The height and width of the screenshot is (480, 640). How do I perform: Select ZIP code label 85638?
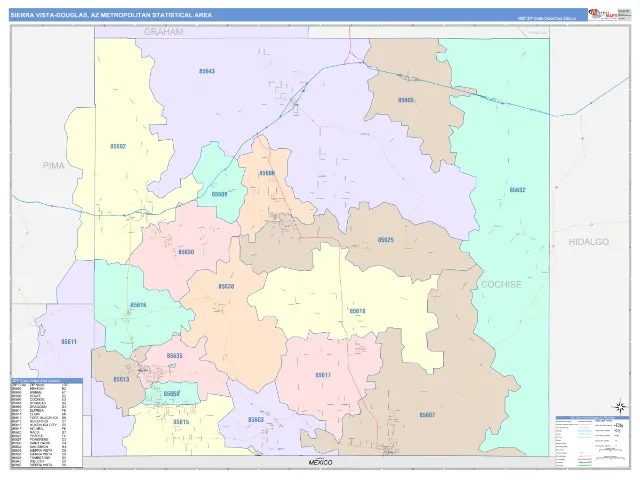pyautogui.click(x=226, y=286)
